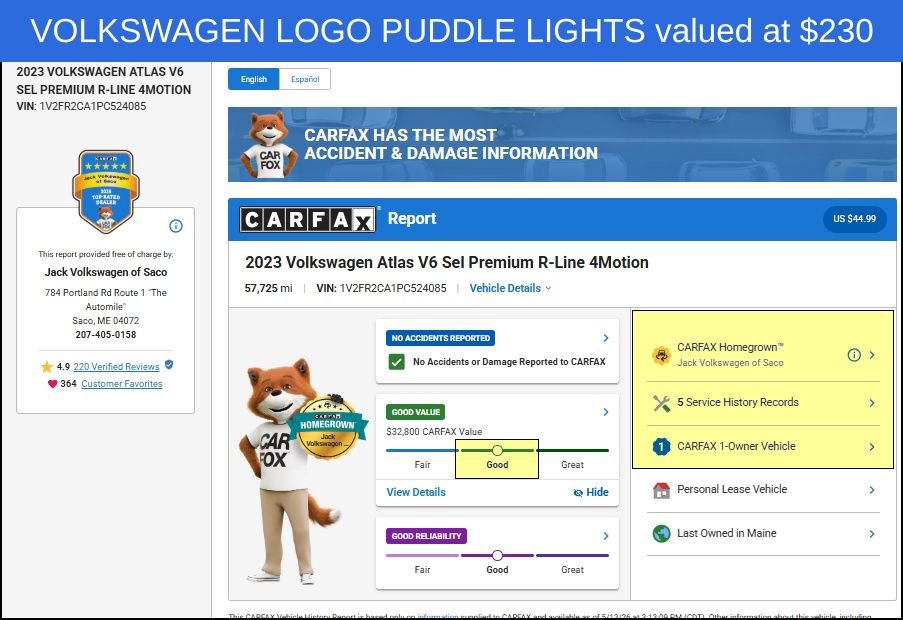Click the CARFAX Homegrown flower icon
This screenshot has height=620, width=903.
click(661, 355)
